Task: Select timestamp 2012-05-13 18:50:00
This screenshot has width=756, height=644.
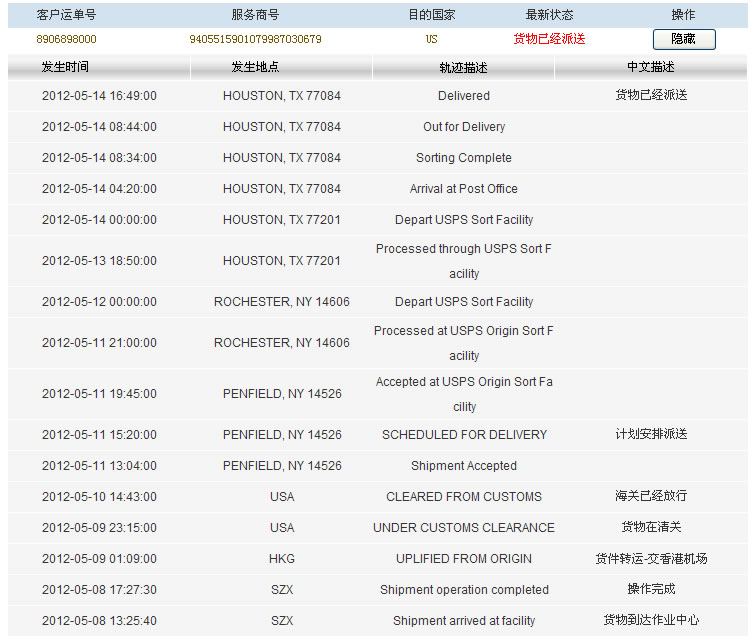Action: 99,261
